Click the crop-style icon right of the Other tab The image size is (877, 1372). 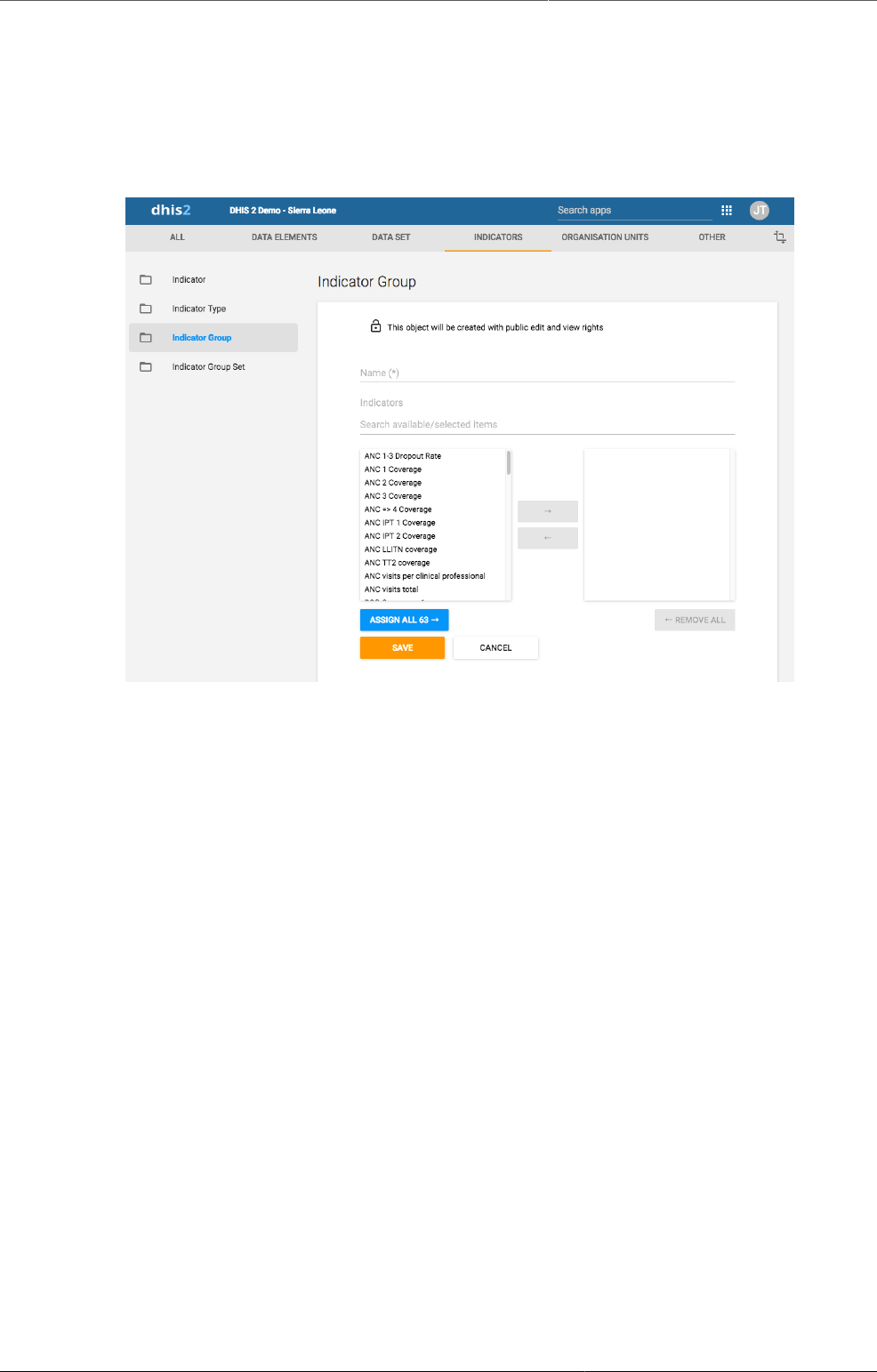click(x=780, y=237)
